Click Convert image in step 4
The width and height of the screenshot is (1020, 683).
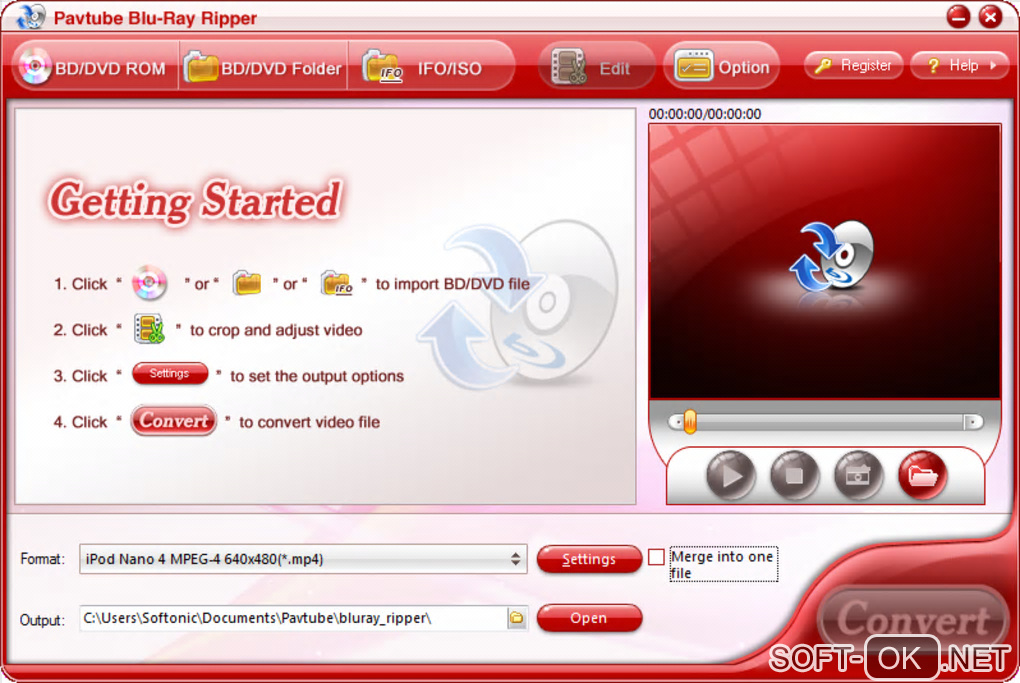174,421
